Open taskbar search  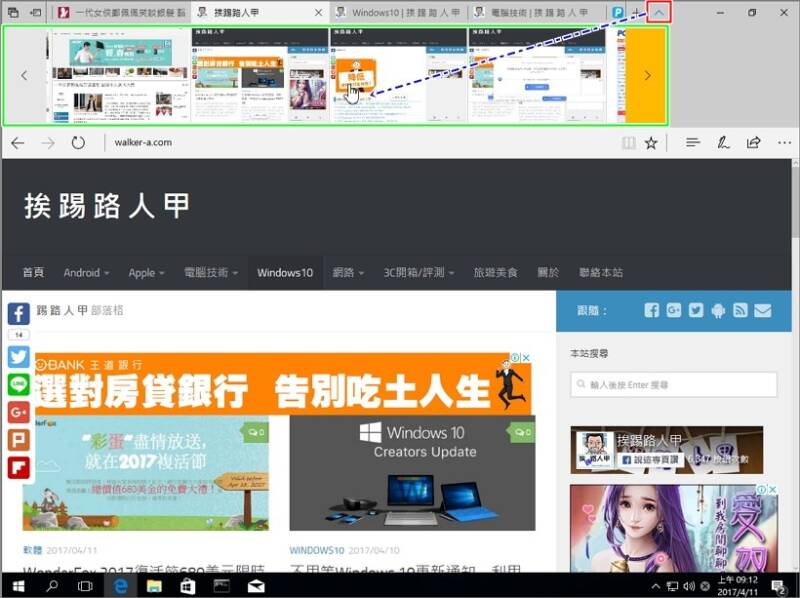click(52, 586)
